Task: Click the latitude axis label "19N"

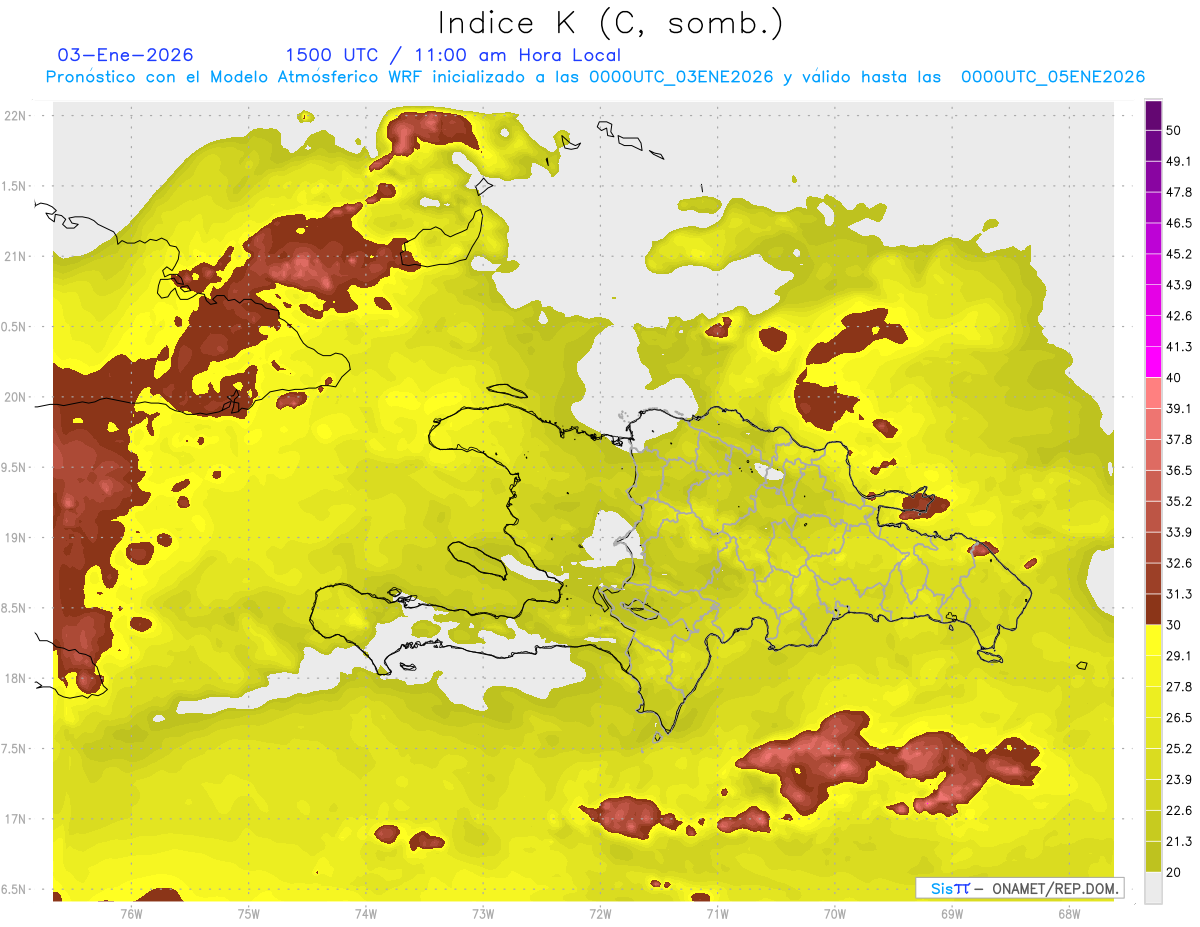Action: [16, 537]
